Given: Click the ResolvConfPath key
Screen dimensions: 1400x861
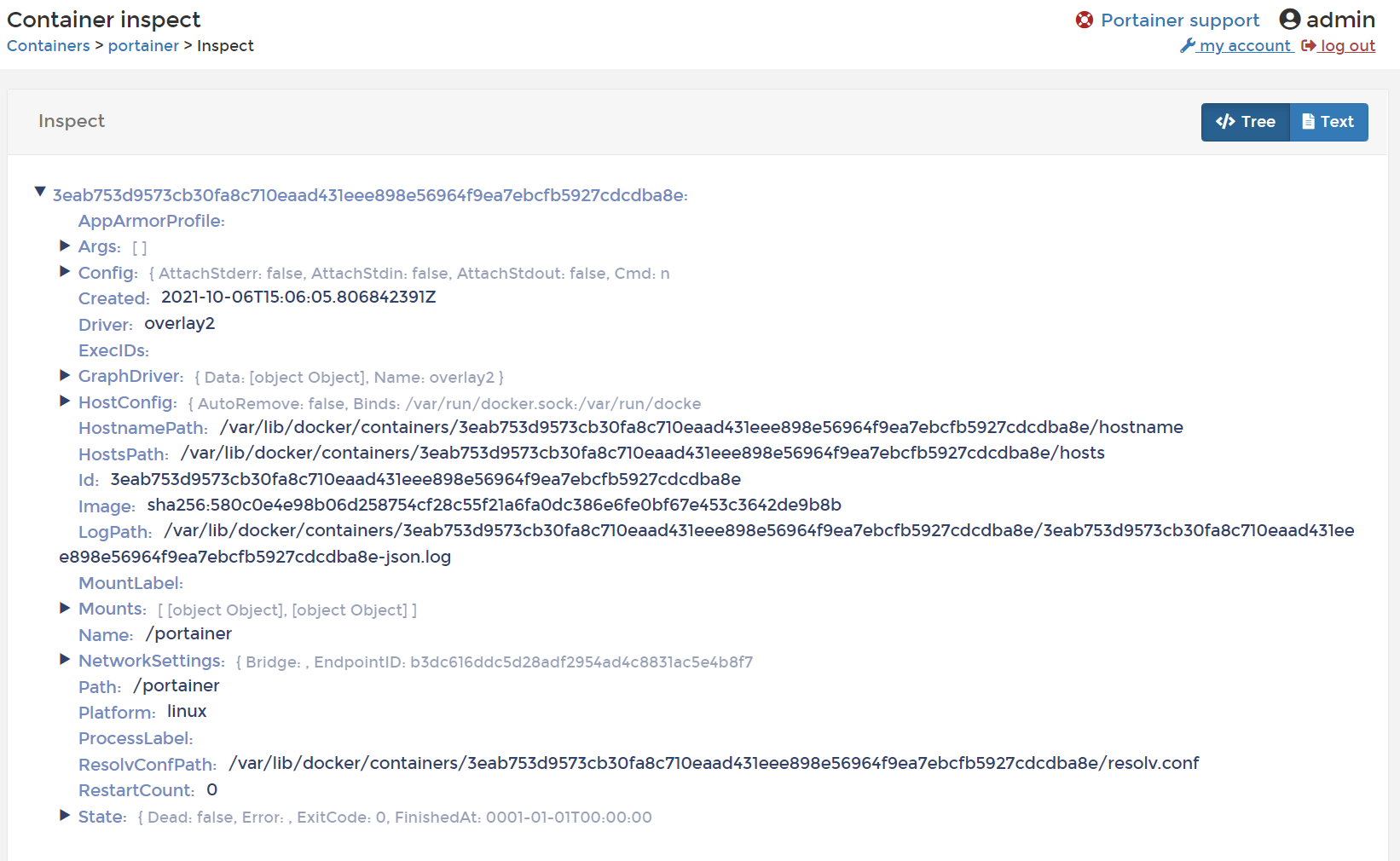Looking at the screenshot, I should pyautogui.click(x=148, y=765).
